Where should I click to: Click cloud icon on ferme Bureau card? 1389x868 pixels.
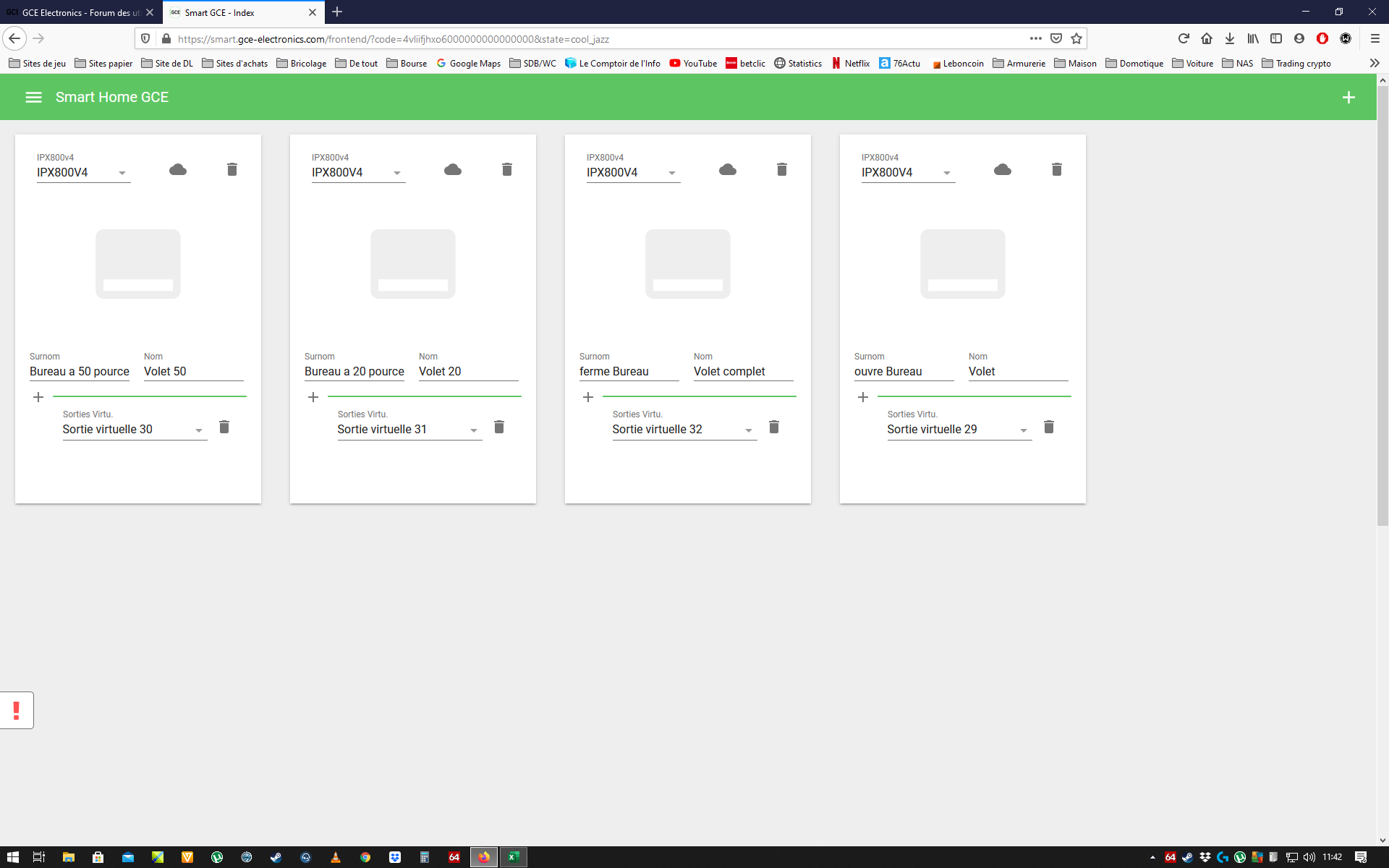click(728, 169)
